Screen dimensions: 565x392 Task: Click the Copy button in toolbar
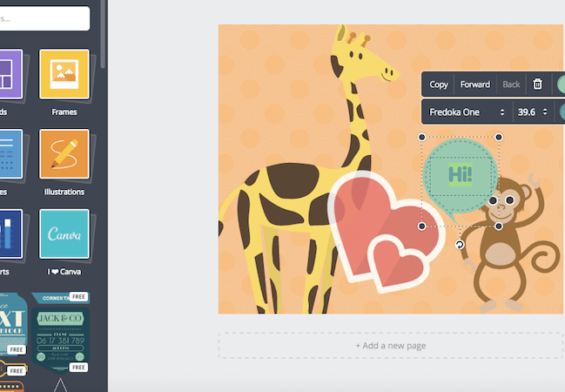(439, 84)
